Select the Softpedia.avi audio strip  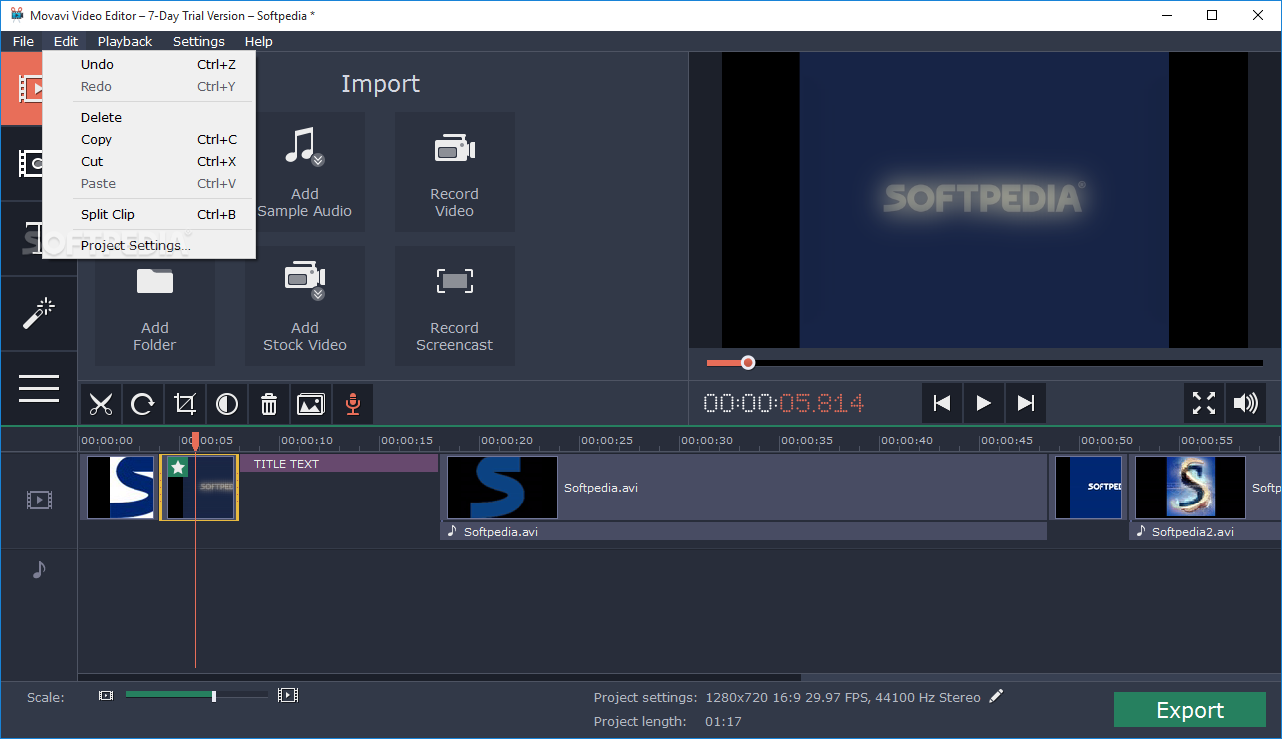point(745,532)
